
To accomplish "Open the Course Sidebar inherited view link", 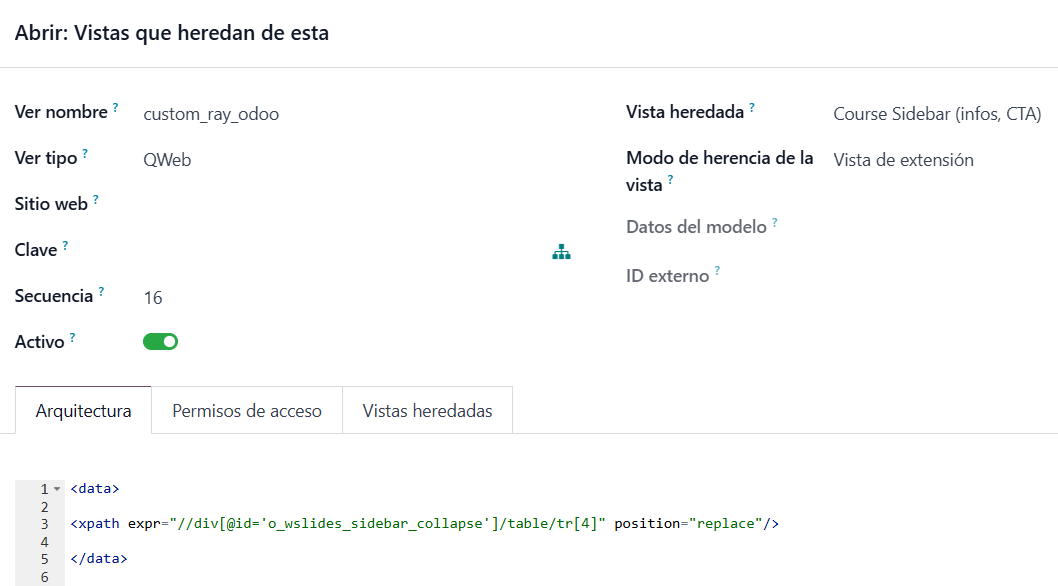I will (x=936, y=114).
